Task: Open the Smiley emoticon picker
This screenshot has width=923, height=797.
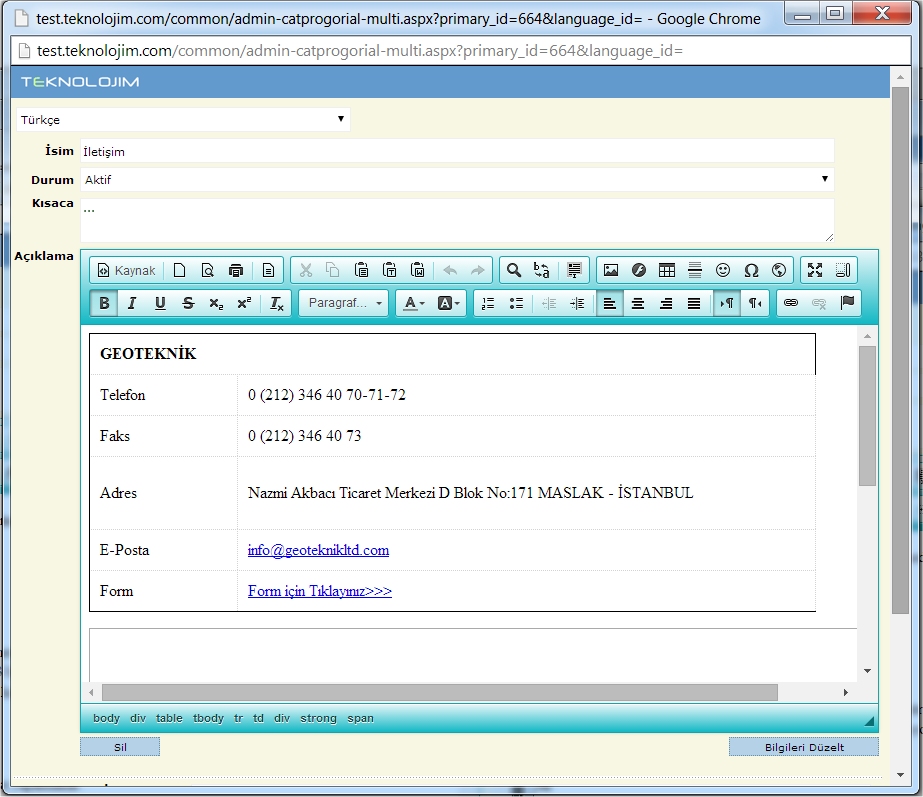Action: coord(723,270)
